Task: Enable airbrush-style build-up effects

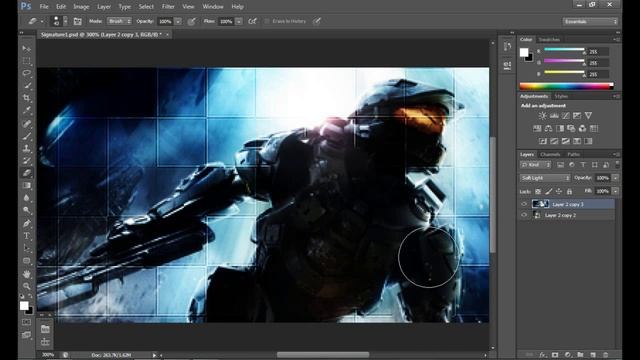Action: [253, 21]
